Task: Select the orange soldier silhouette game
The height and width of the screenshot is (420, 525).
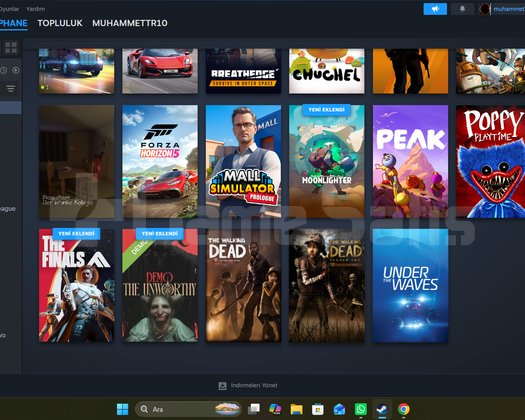Action: (410, 71)
